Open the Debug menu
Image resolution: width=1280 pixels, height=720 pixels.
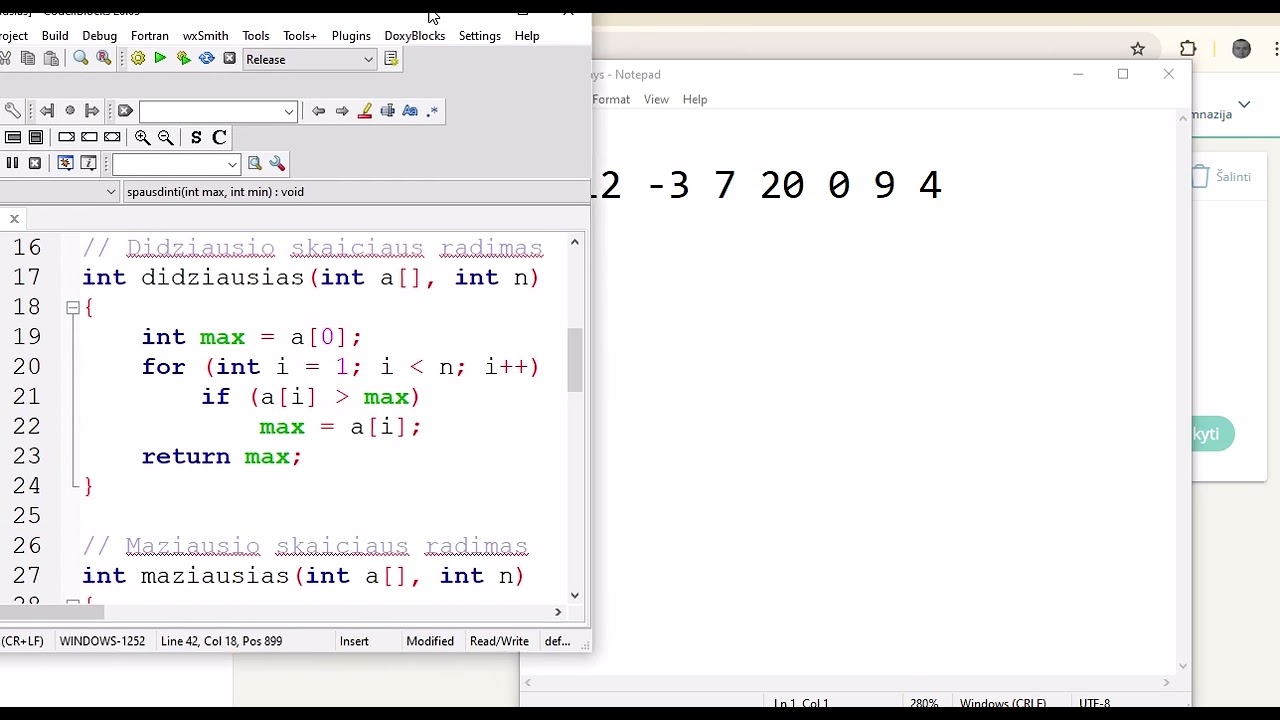tap(99, 36)
